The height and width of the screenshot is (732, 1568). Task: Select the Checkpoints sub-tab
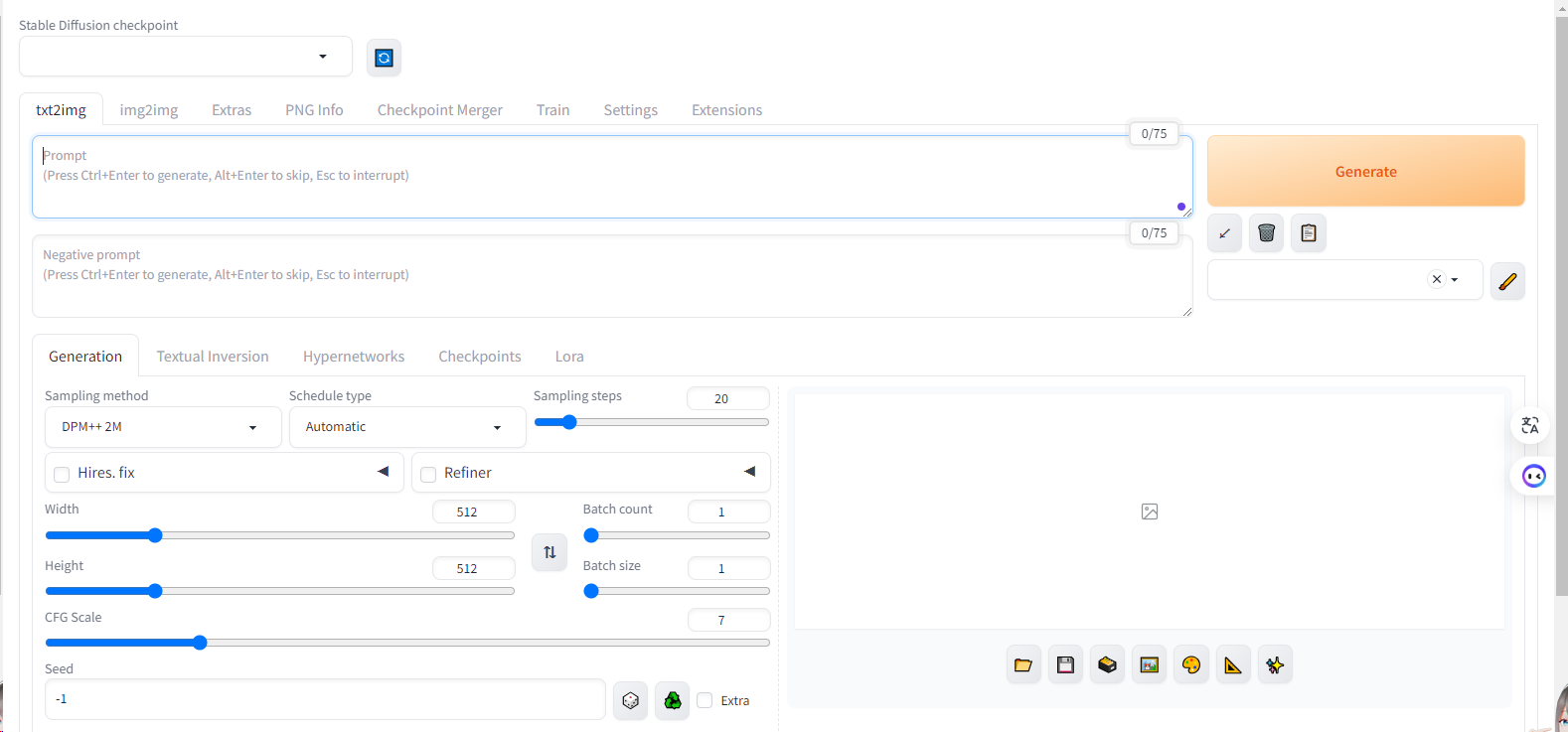480,357
